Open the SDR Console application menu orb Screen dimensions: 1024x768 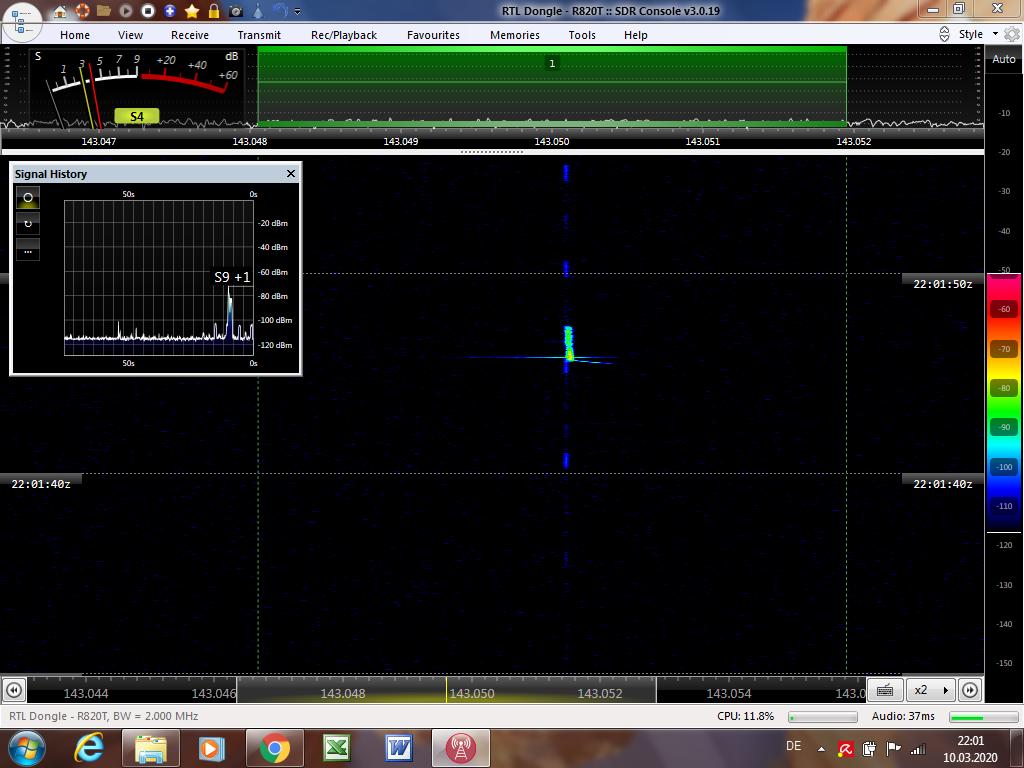[21, 21]
